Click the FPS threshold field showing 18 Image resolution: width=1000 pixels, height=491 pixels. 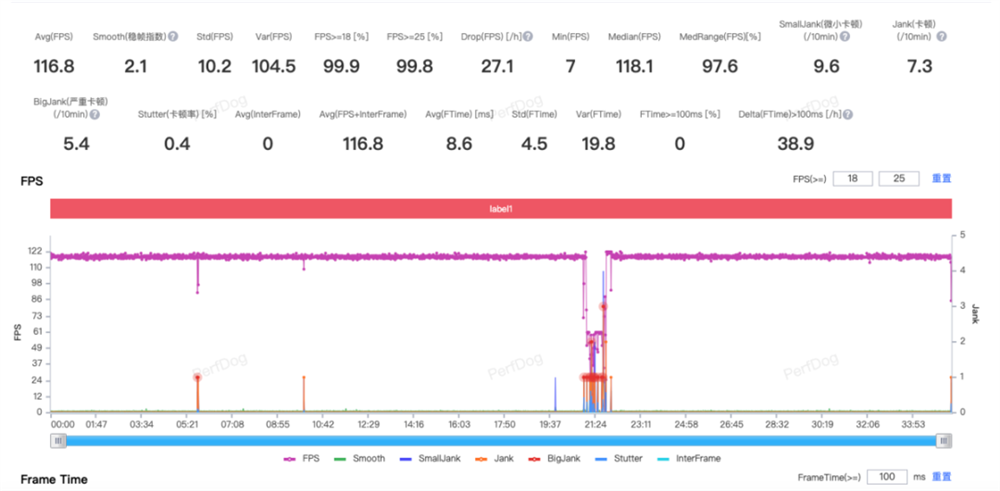click(852, 179)
